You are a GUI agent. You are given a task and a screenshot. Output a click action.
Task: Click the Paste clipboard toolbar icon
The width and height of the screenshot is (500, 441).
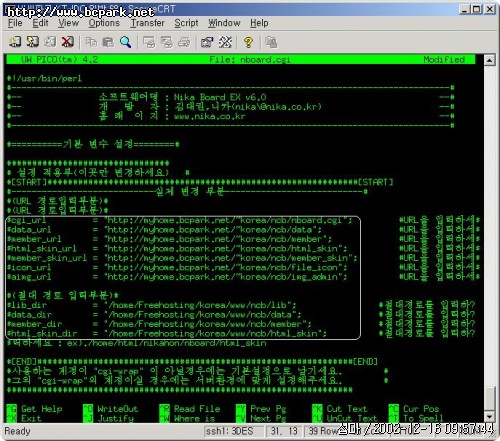point(108,42)
